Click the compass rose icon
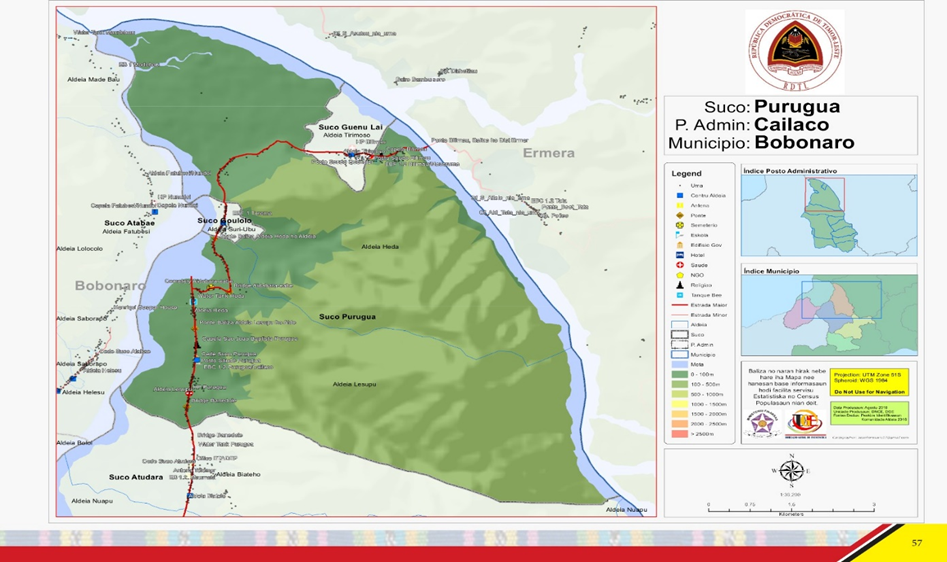Viewport: 947px width, 562px height. [x=791, y=471]
